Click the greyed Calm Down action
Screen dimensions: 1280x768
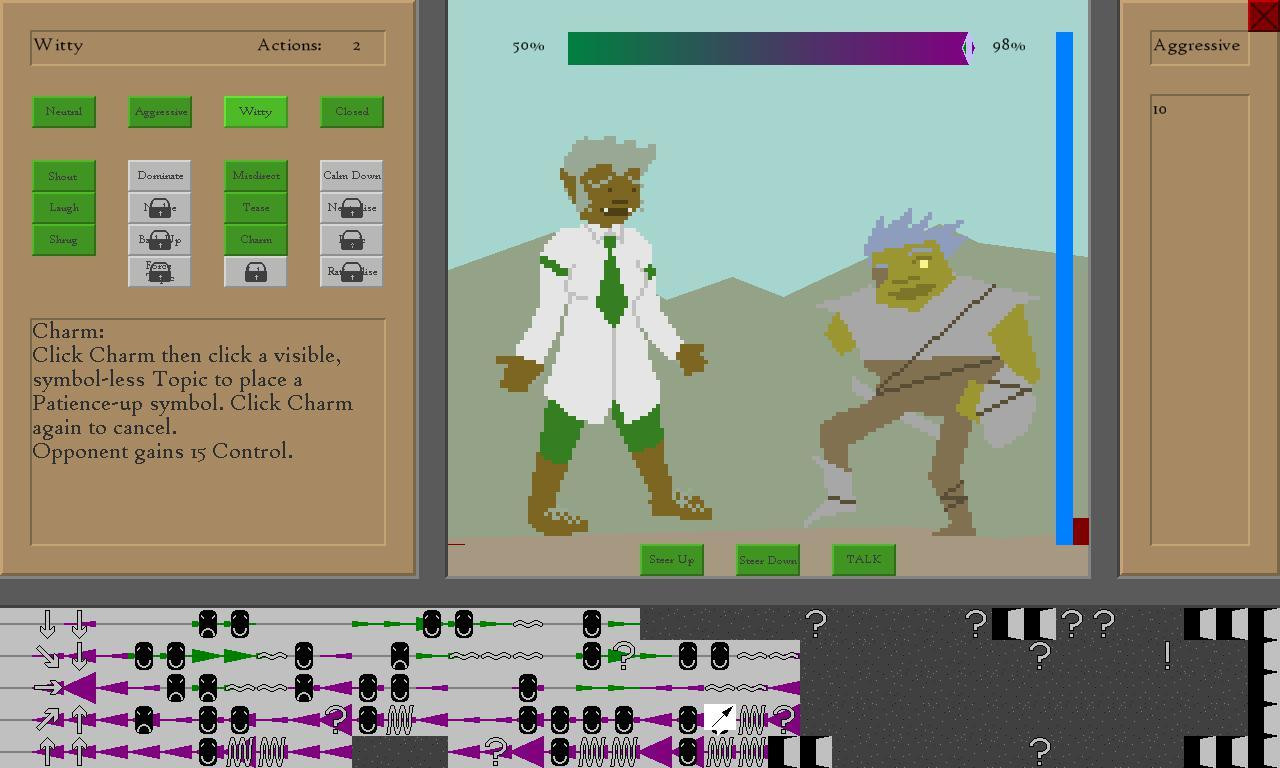click(352, 176)
